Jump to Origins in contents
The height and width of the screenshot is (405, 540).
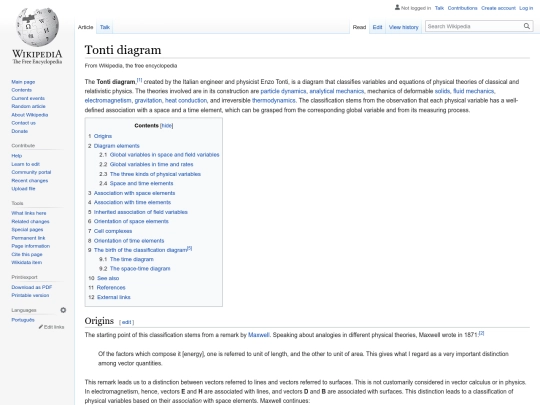pyautogui.click(x=103, y=136)
